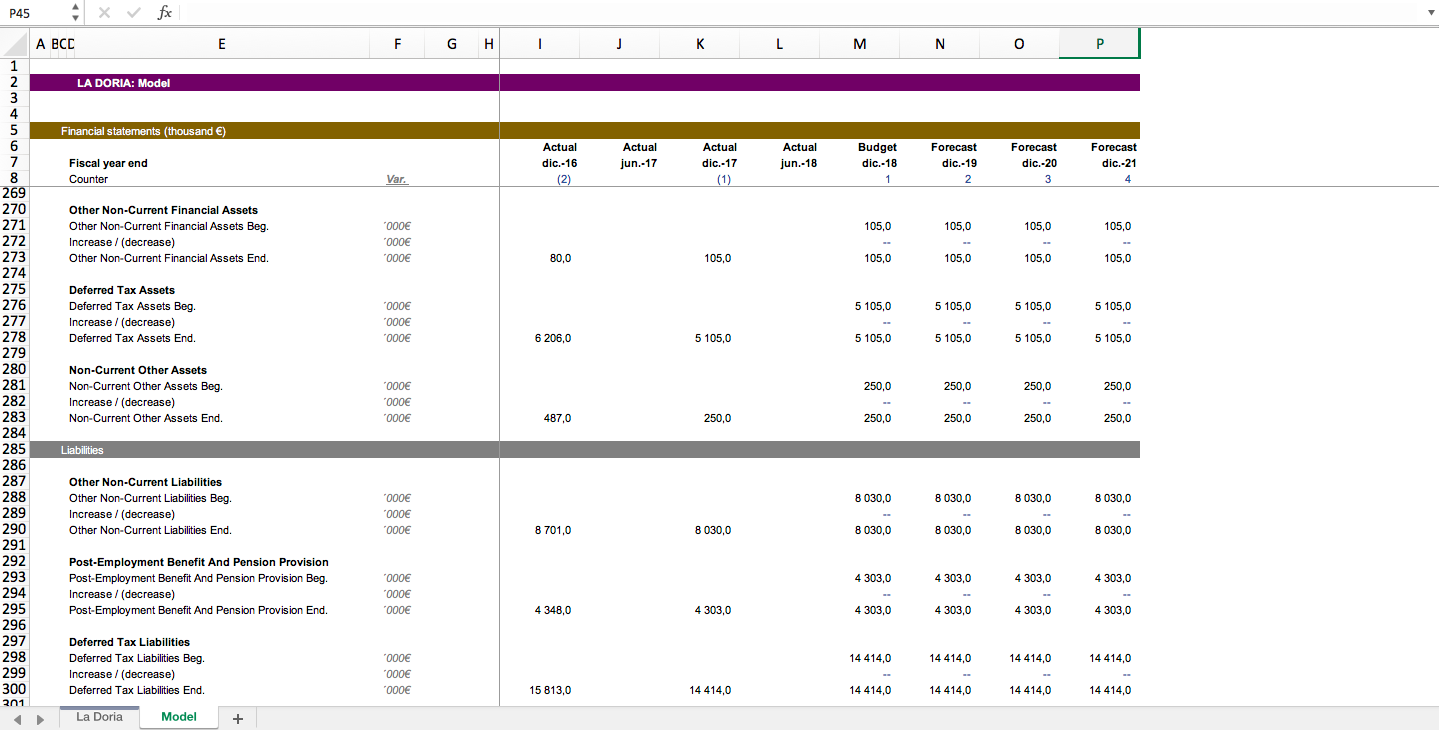This screenshot has height=730, width=1439.
Task: Click the cancel entry X icon
Action: coord(104,13)
